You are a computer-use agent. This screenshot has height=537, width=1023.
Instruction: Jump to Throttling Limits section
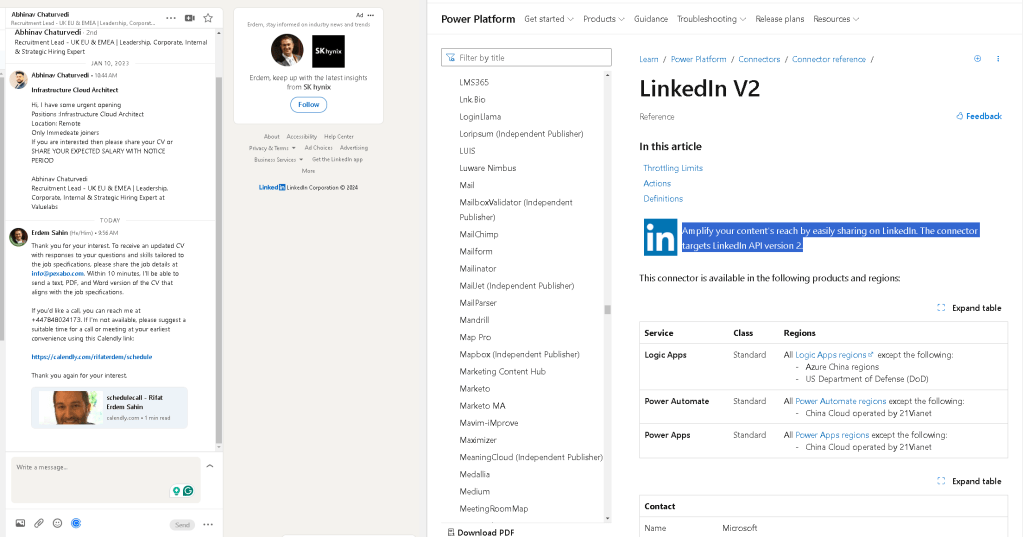[x=673, y=168]
